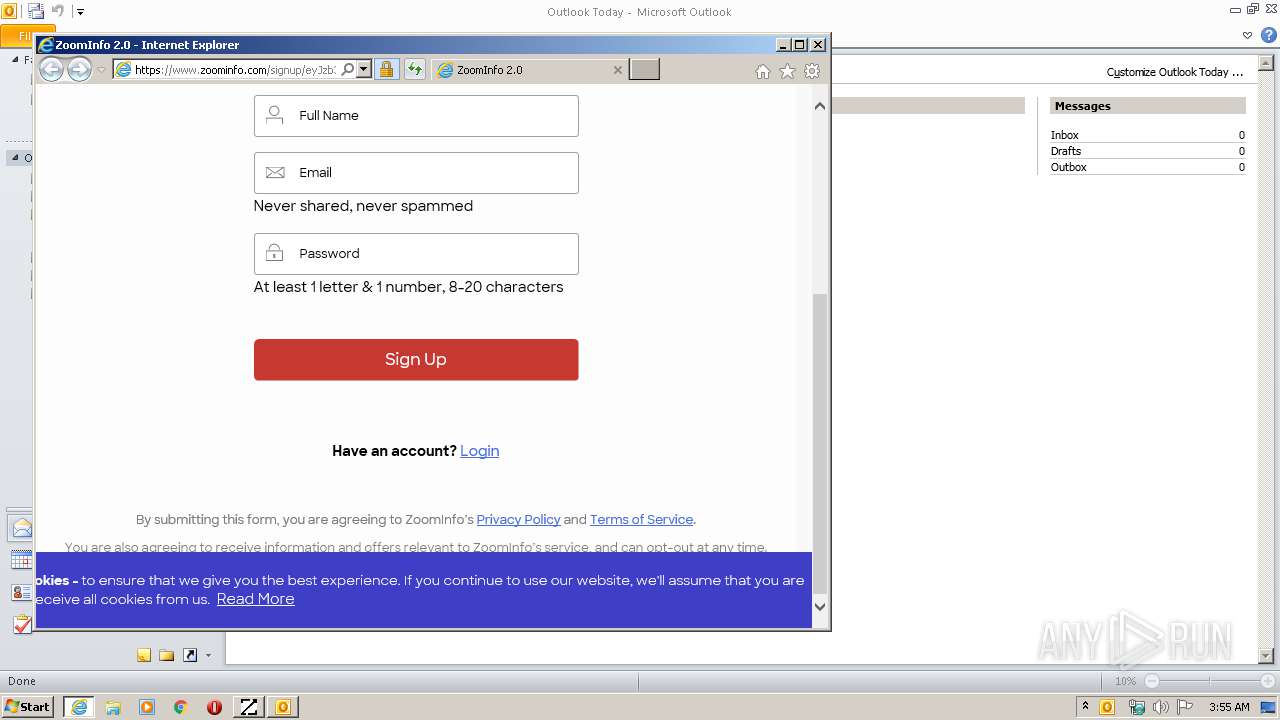
Task: Click into the Password field
Action: [416, 254]
